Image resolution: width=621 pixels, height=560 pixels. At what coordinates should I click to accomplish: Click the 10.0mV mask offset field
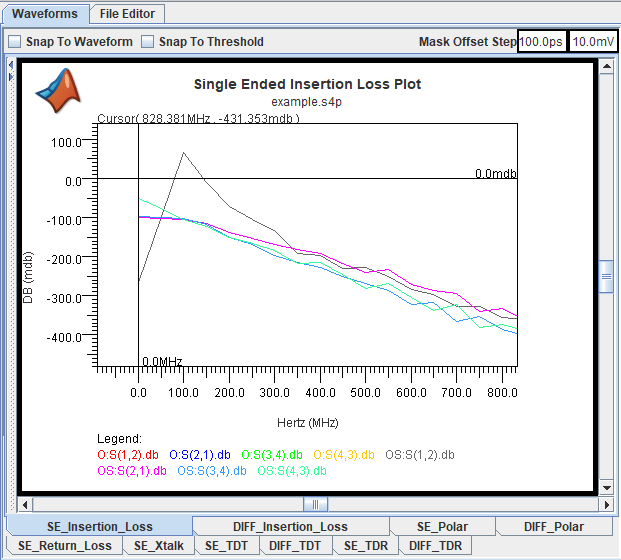pos(593,42)
